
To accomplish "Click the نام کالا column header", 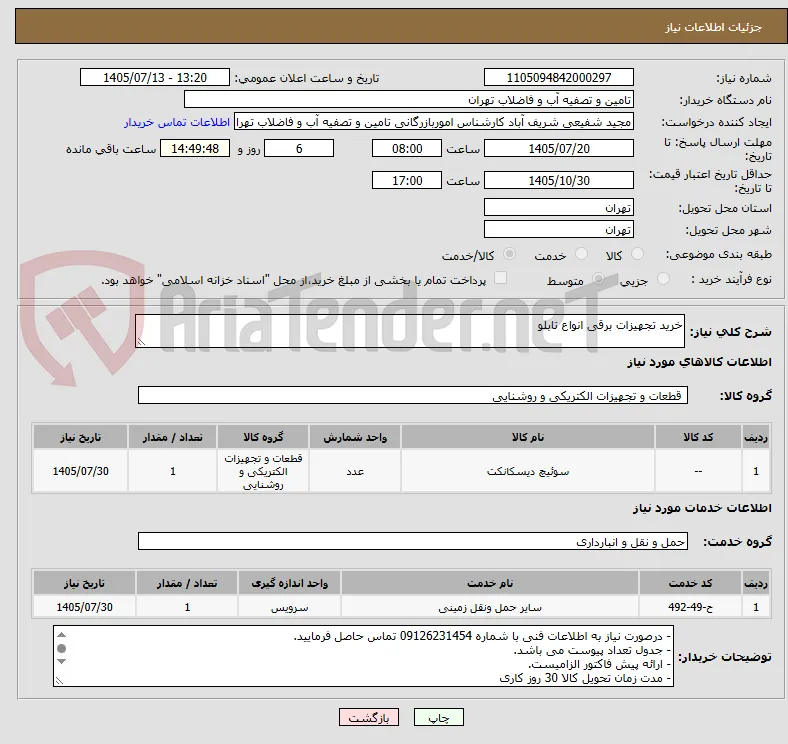I will coord(528,437).
